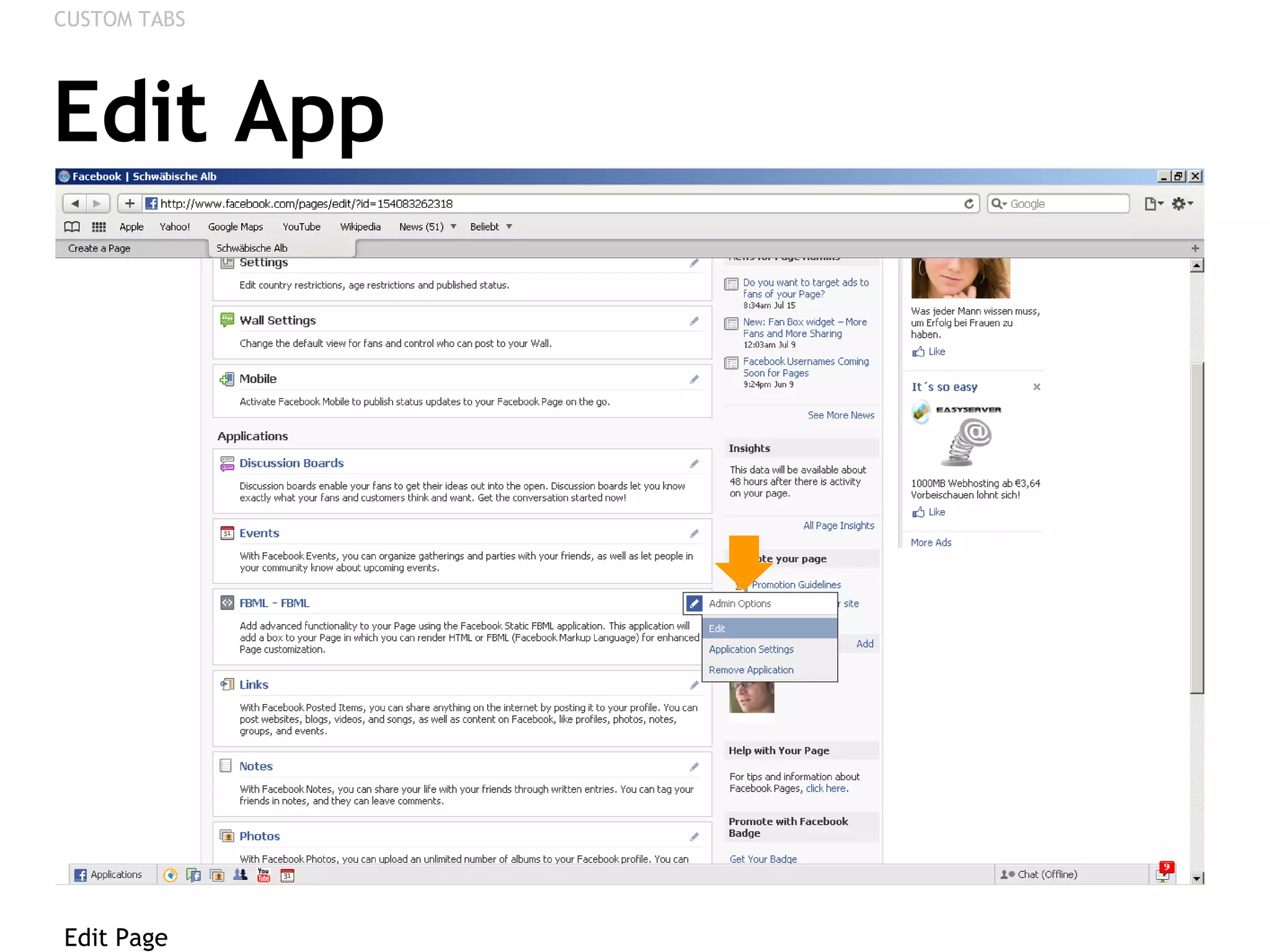Switch to the Schwäbische Alb tab
1270x952 pixels.
(x=282, y=248)
